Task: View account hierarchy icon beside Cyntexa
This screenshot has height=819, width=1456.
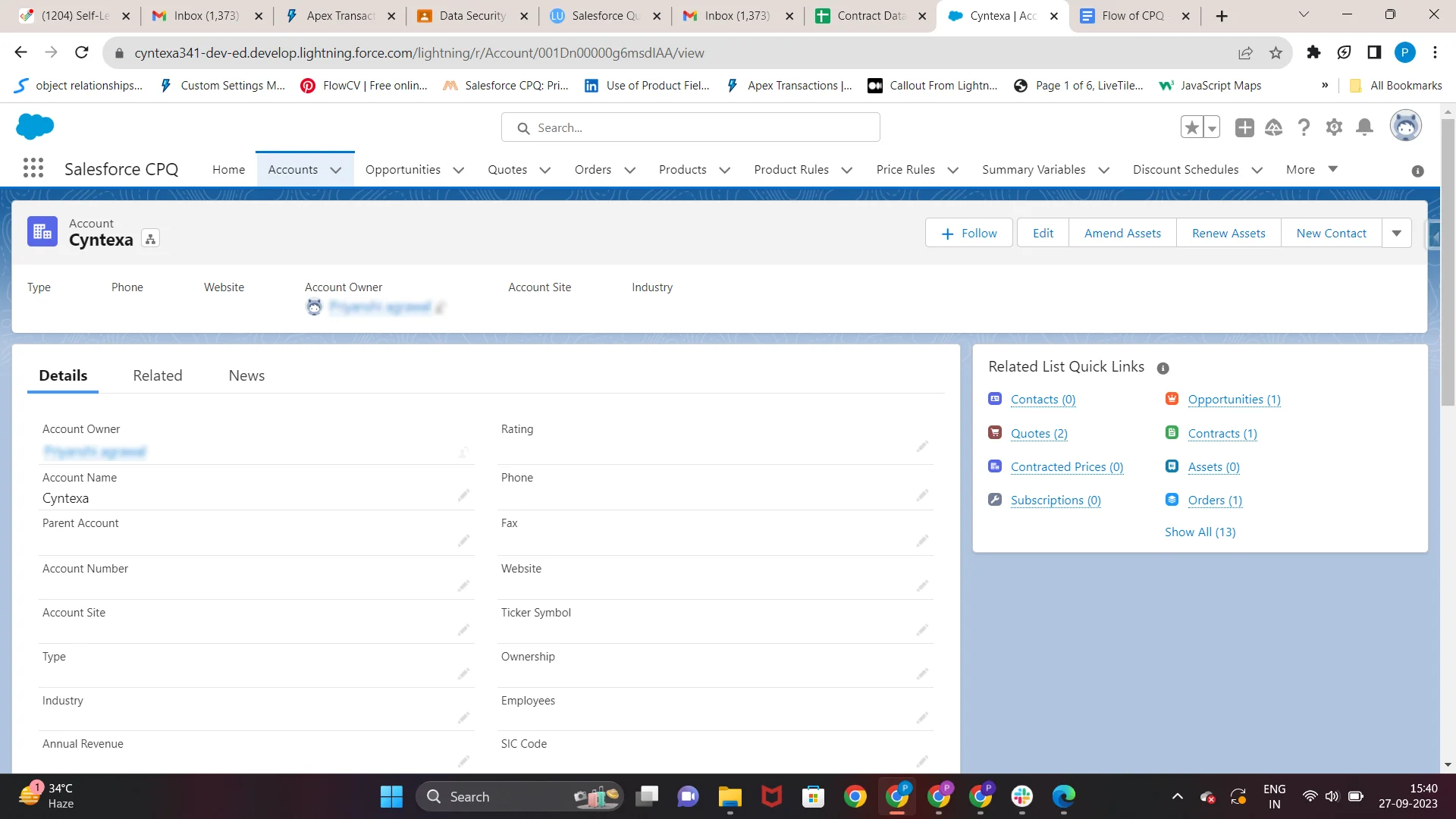Action: pos(150,238)
